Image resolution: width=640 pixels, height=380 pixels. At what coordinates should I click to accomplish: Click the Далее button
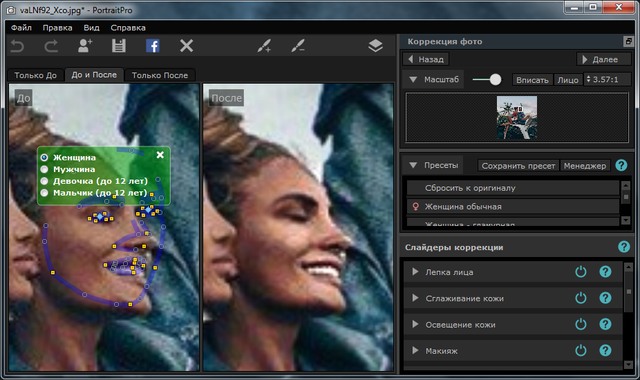[x=604, y=59]
